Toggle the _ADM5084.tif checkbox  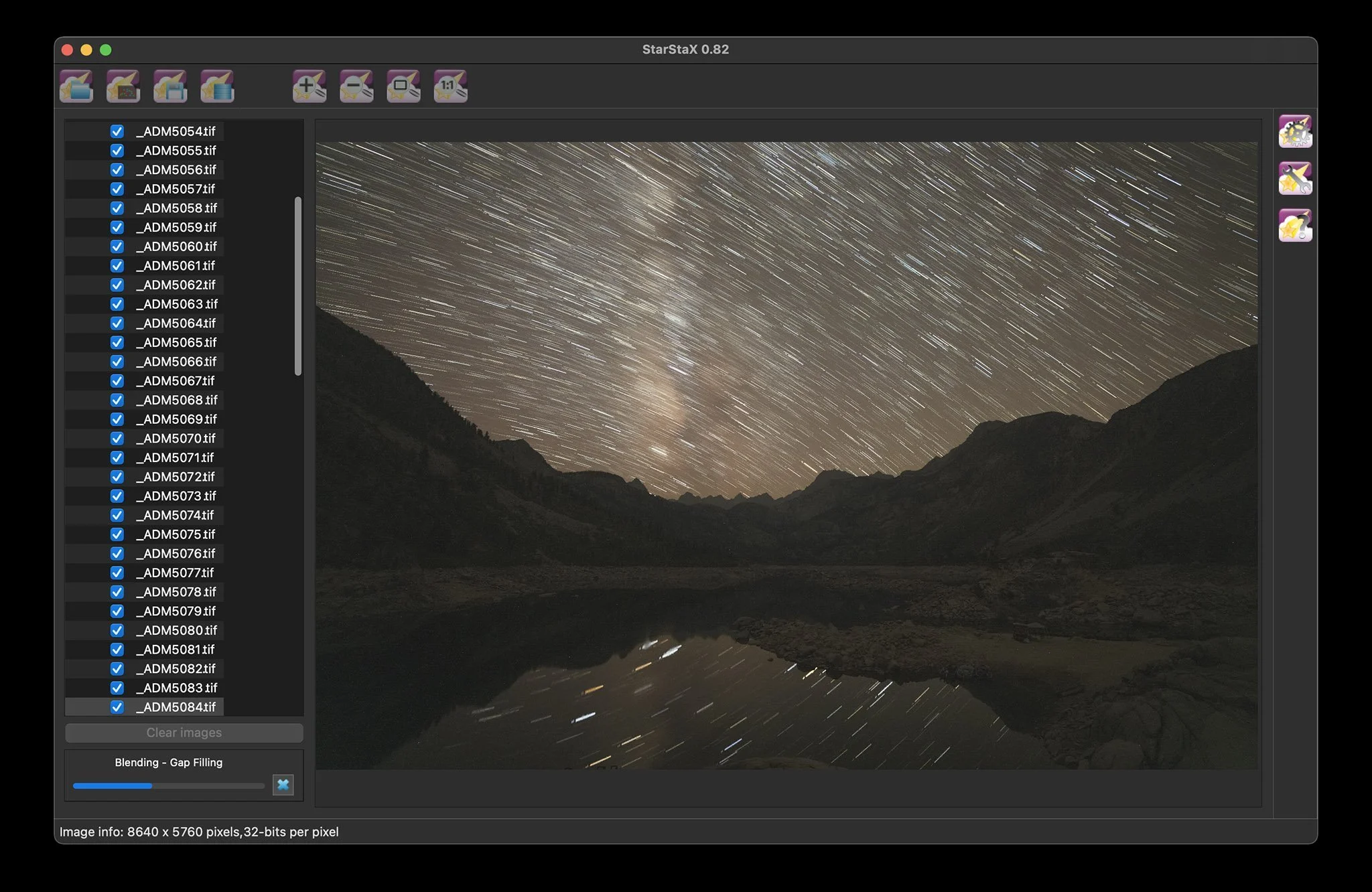(117, 707)
